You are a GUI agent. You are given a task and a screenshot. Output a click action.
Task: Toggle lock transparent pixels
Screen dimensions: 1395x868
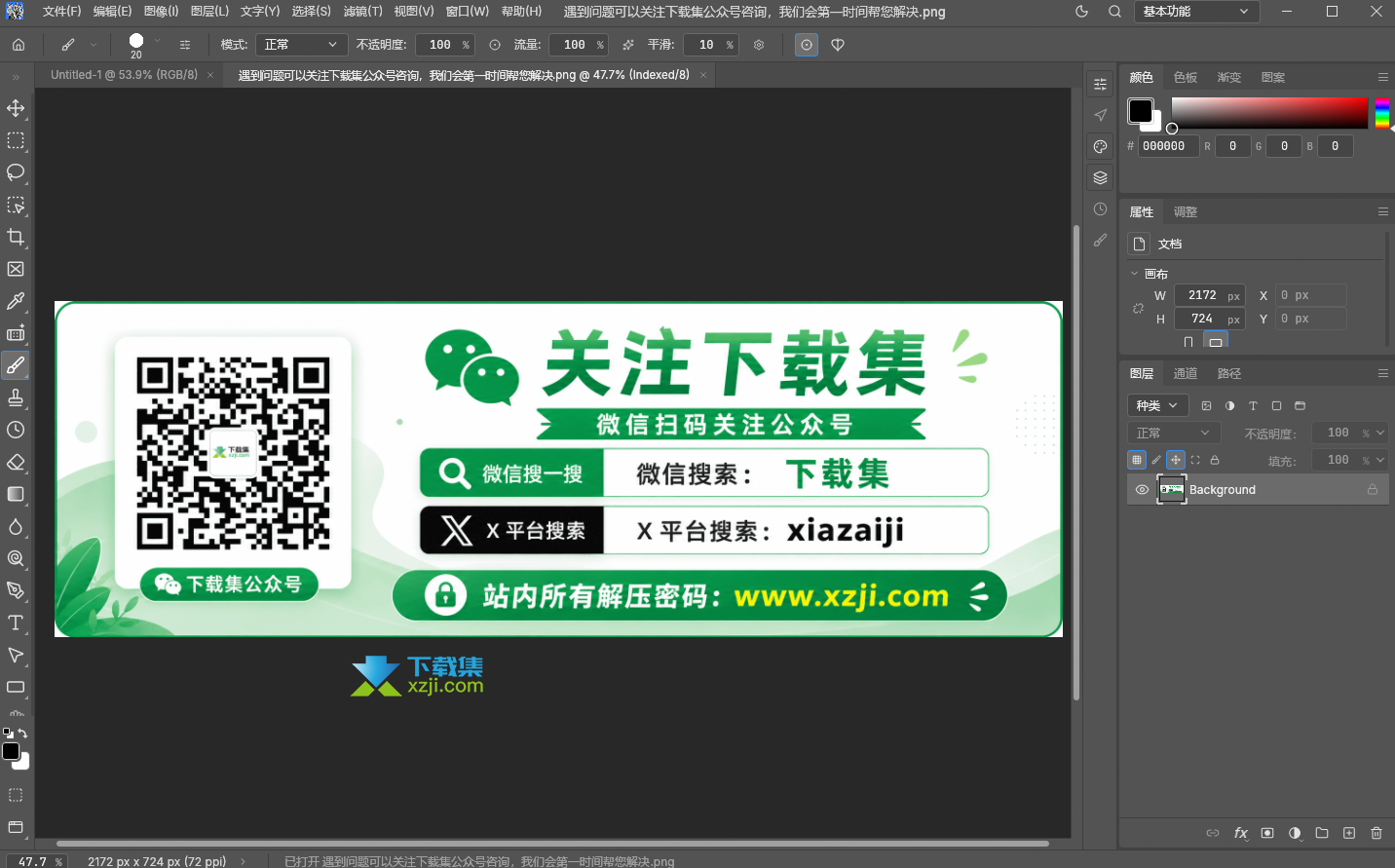pos(1137,460)
